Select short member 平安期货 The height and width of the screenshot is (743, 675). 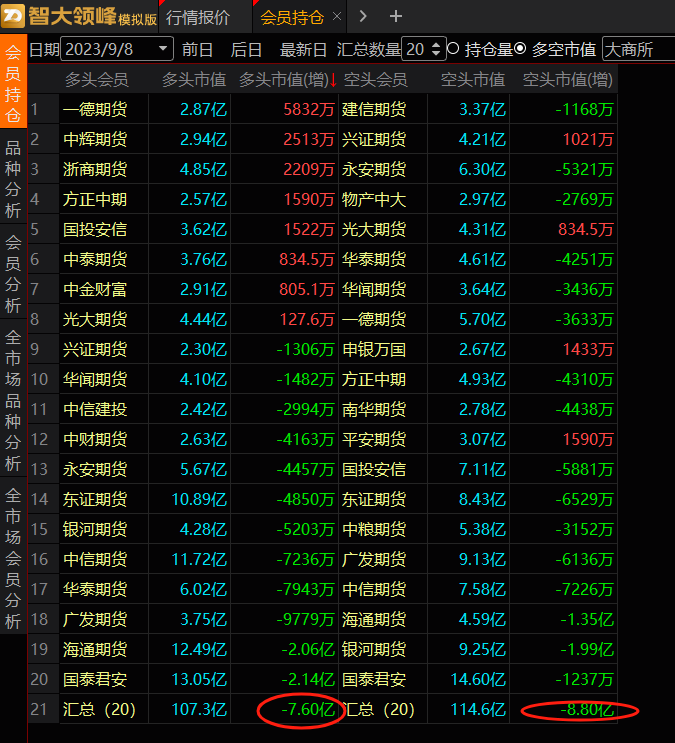(374, 439)
